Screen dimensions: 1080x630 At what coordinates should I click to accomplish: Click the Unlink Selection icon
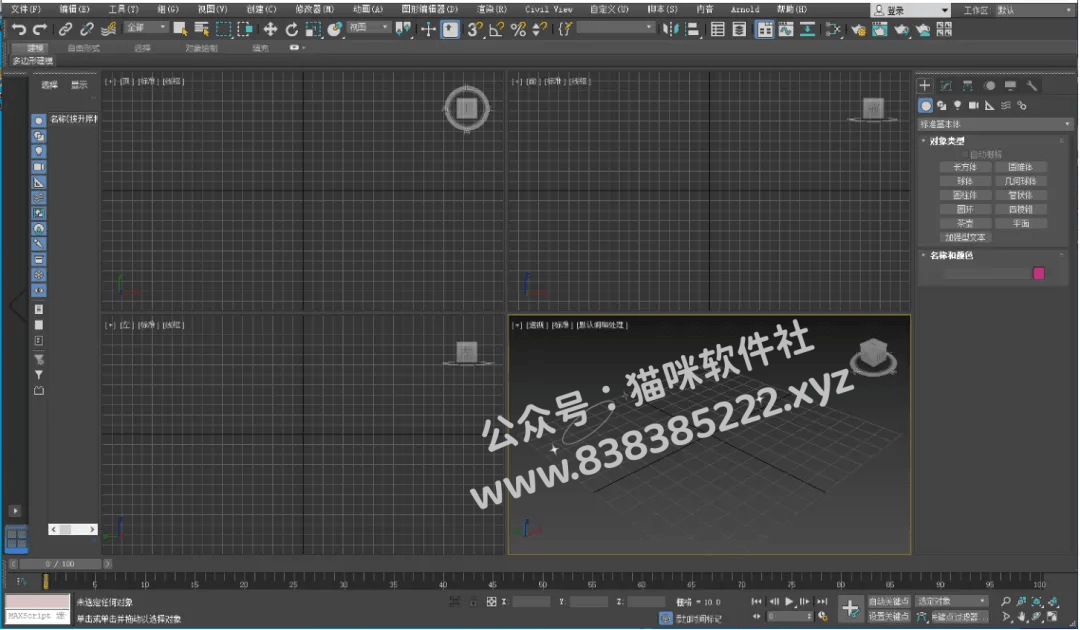click(87, 29)
